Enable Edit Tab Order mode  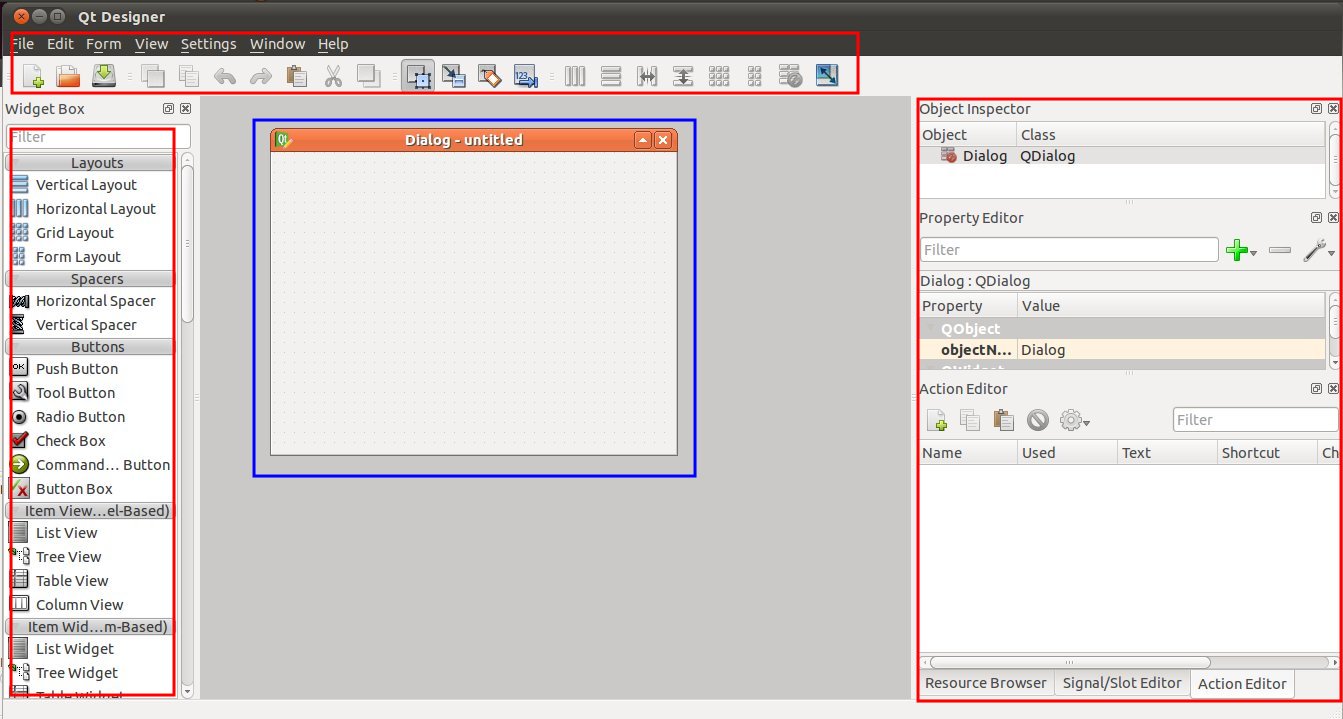[525, 76]
